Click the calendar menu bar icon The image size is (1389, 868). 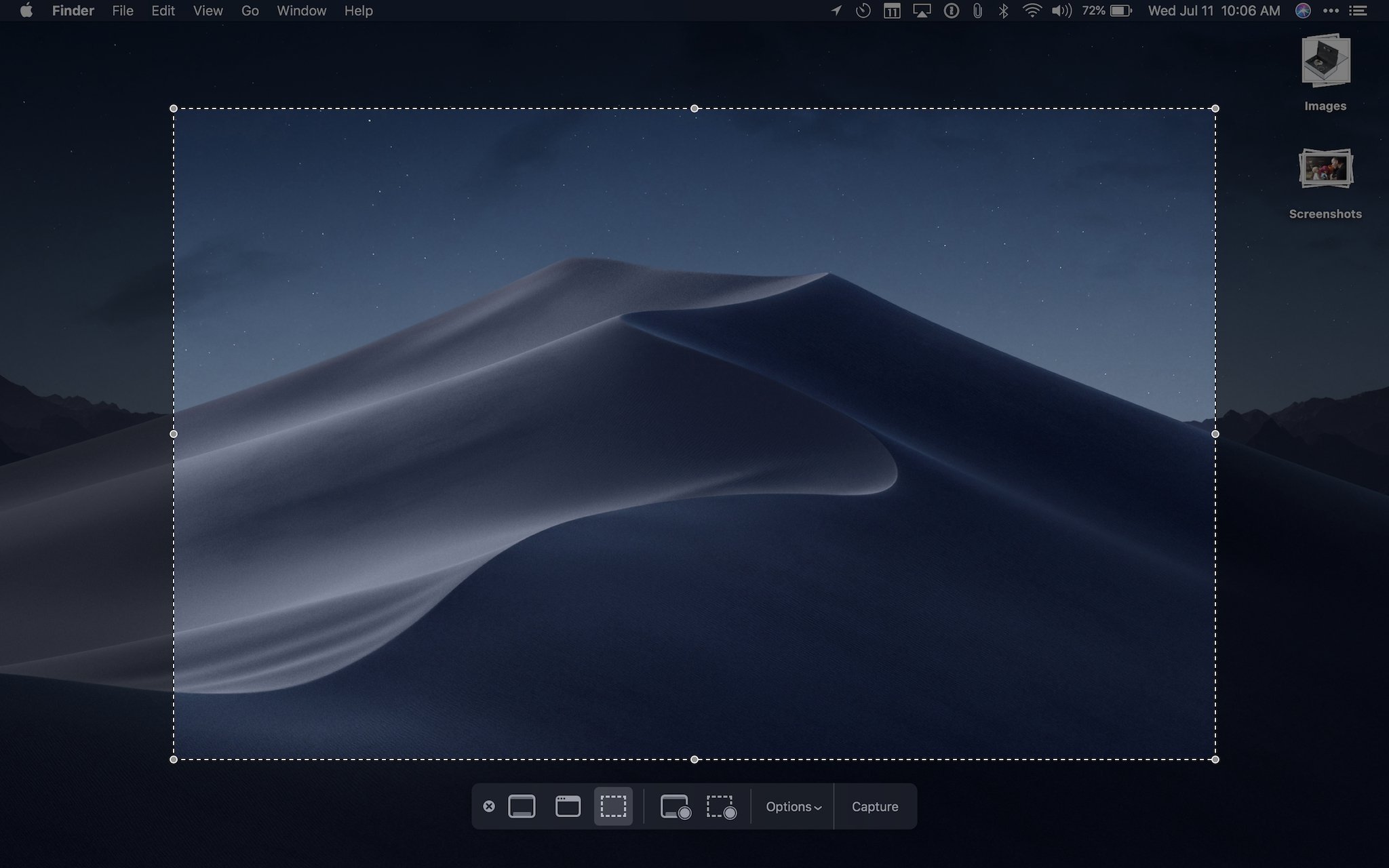click(892, 11)
